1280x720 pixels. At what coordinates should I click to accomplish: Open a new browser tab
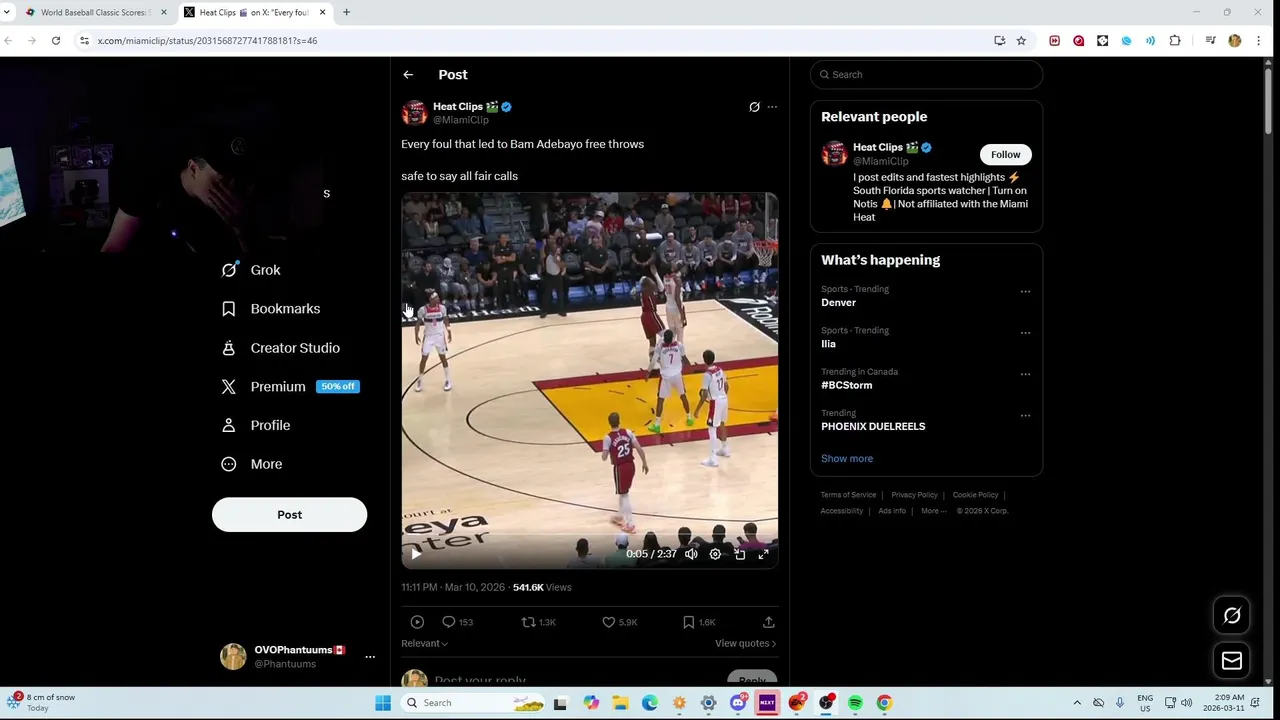(346, 12)
